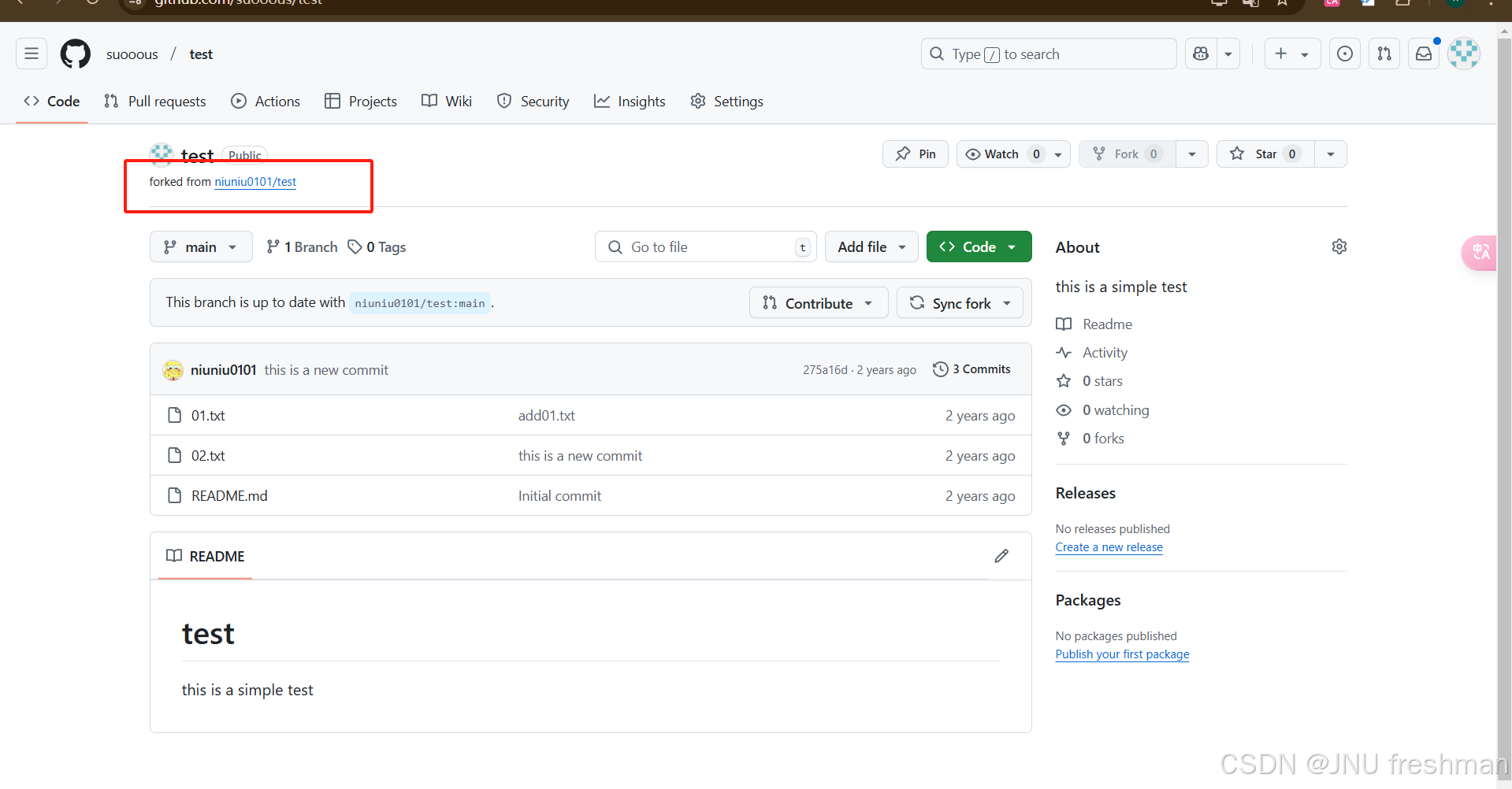Open pull requests icon in header
Screen dimensions: 1512x789
(1384, 54)
